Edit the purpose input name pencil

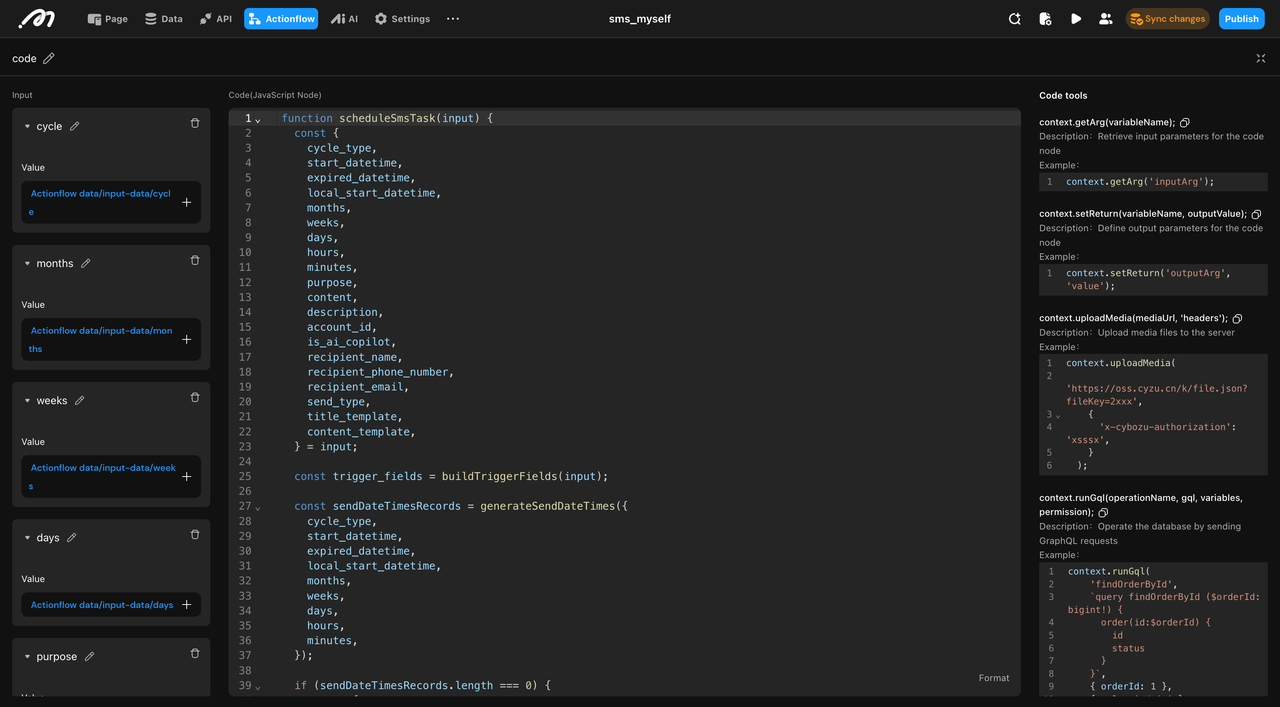[x=90, y=657]
